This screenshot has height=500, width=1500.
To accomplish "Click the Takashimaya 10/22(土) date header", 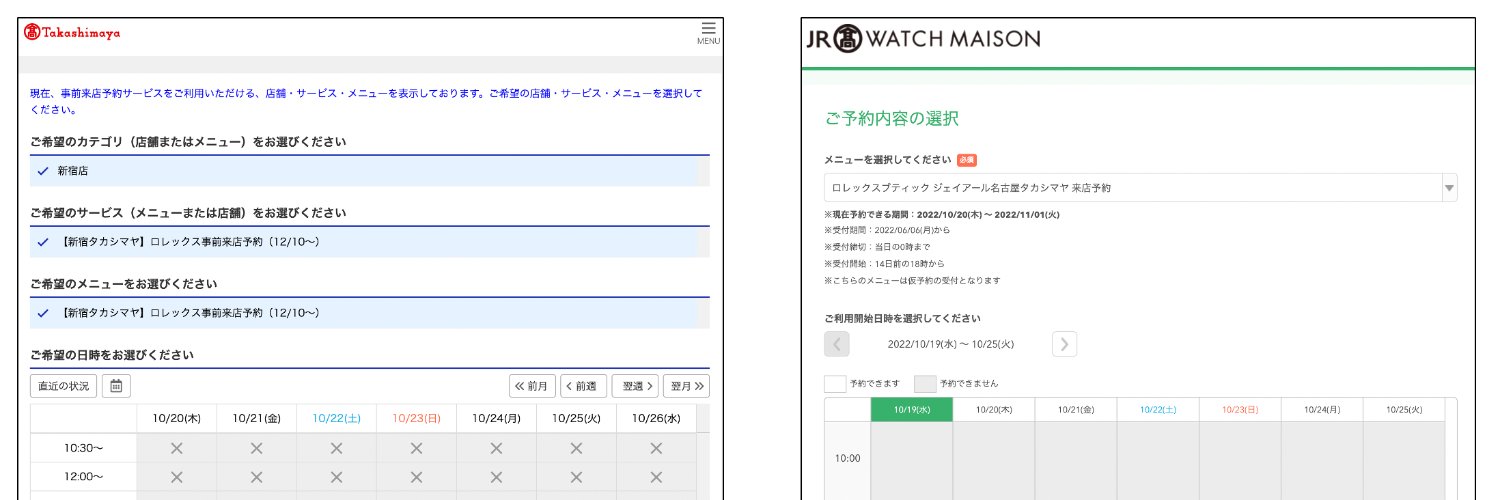I will (337, 418).
